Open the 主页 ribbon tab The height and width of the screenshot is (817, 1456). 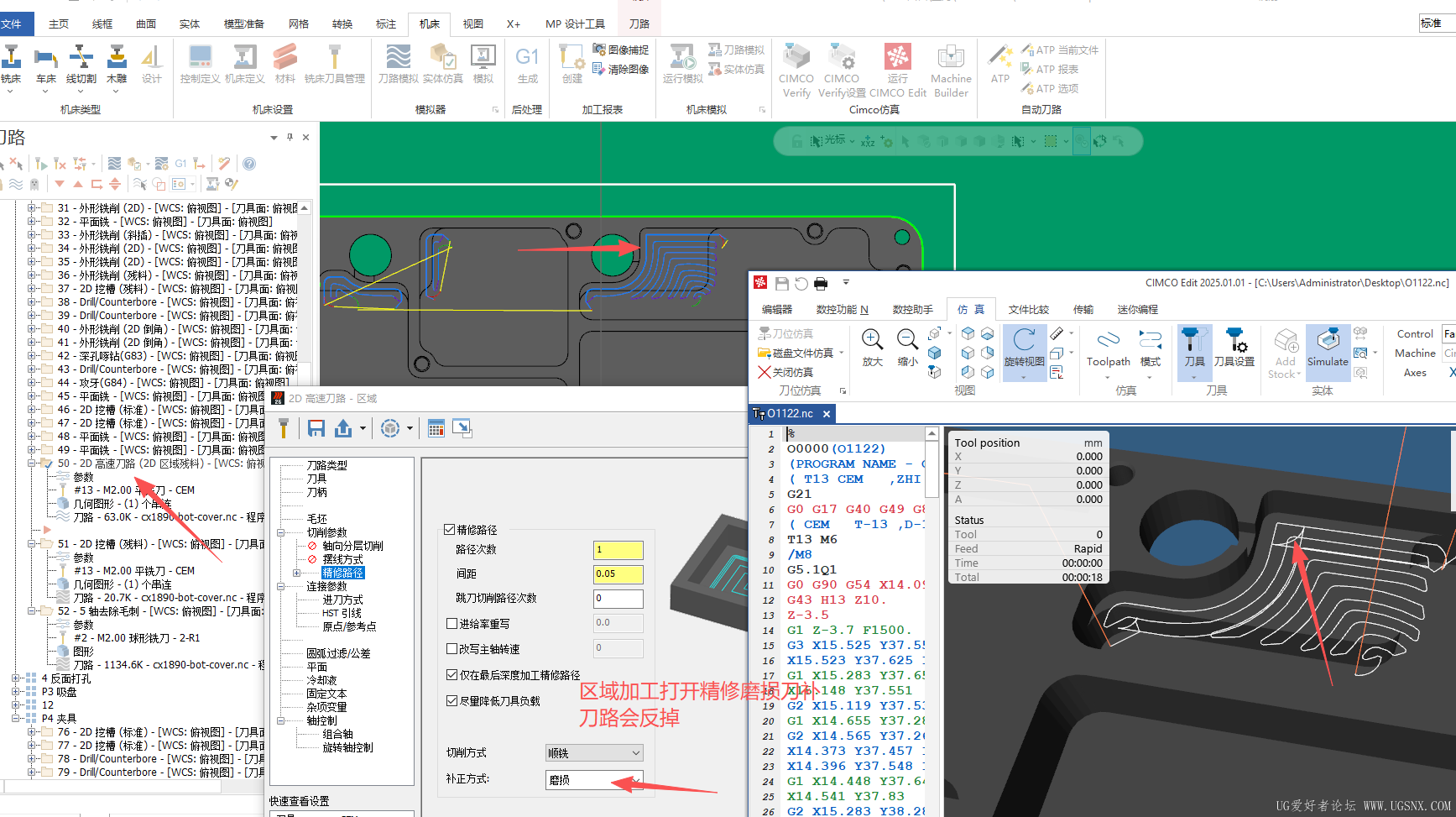59,24
